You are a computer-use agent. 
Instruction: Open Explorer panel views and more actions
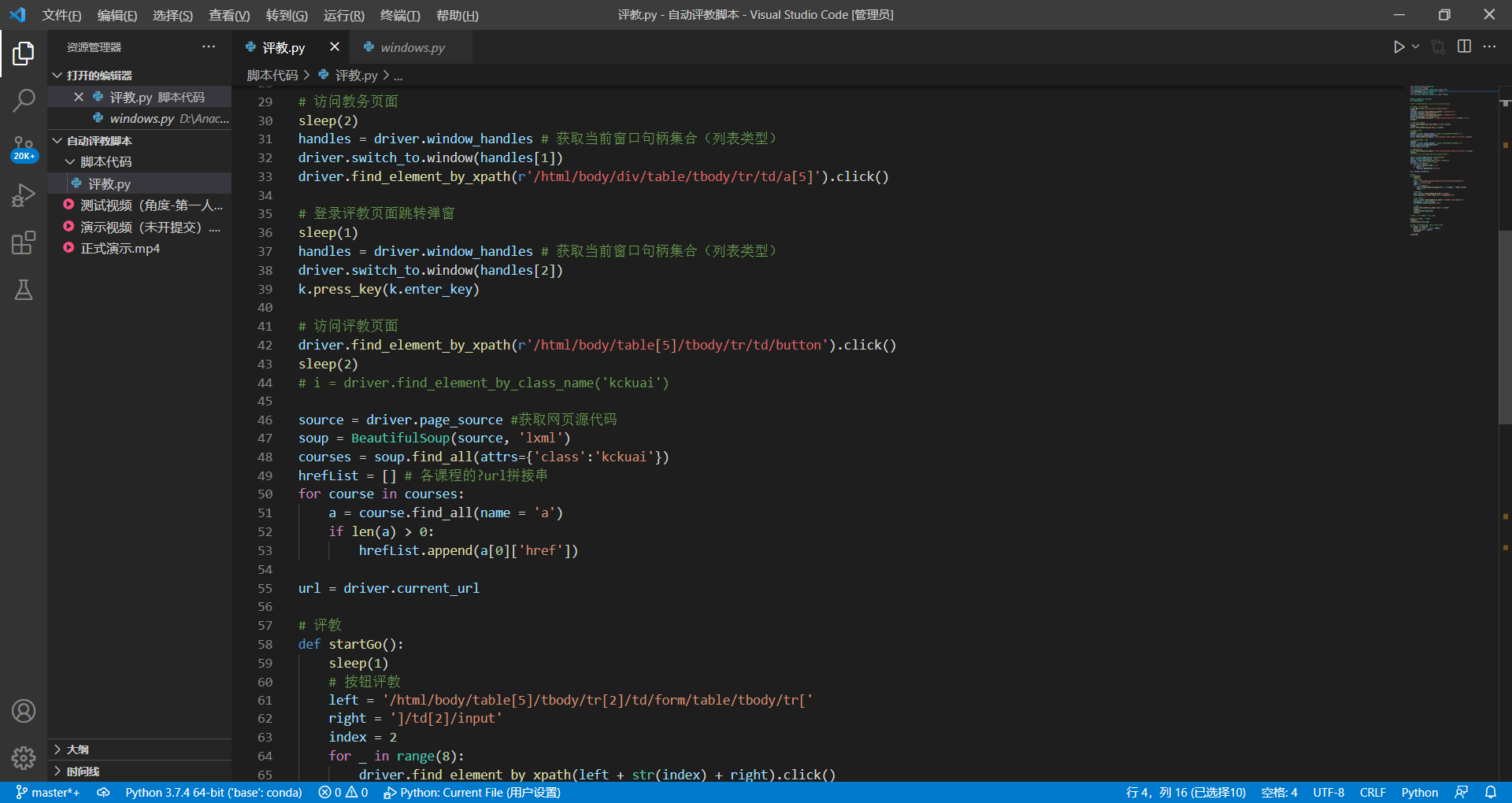[x=209, y=47]
